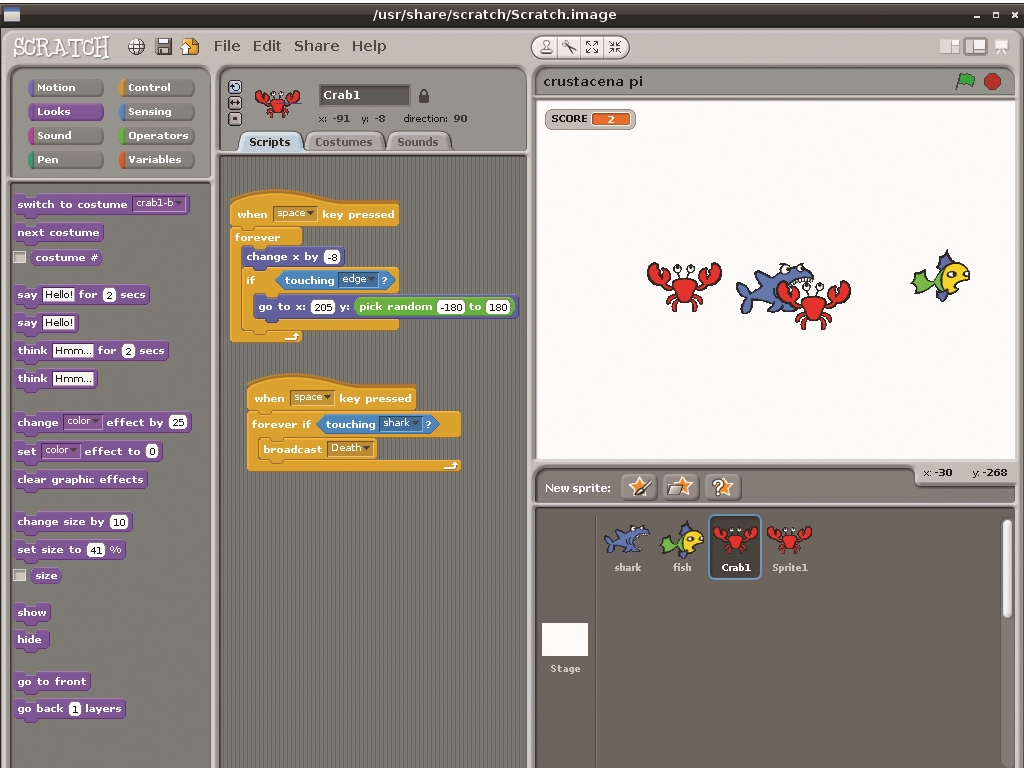Screen dimensions: 1024x768
Task: Click the SCORE monitor on stage
Action: (x=590, y=119)
